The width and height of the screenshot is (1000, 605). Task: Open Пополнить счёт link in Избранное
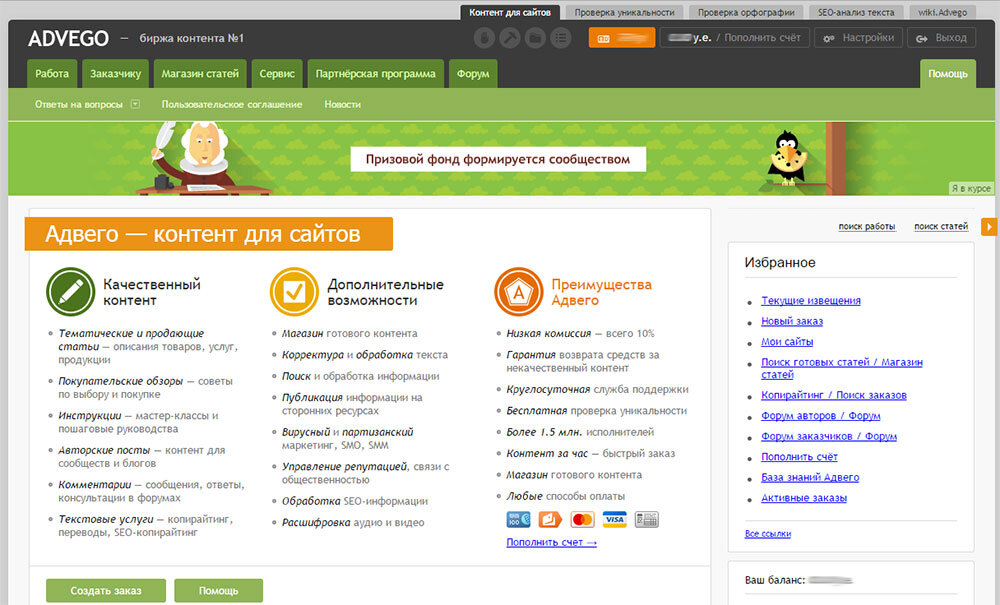[x=799, y=456]
